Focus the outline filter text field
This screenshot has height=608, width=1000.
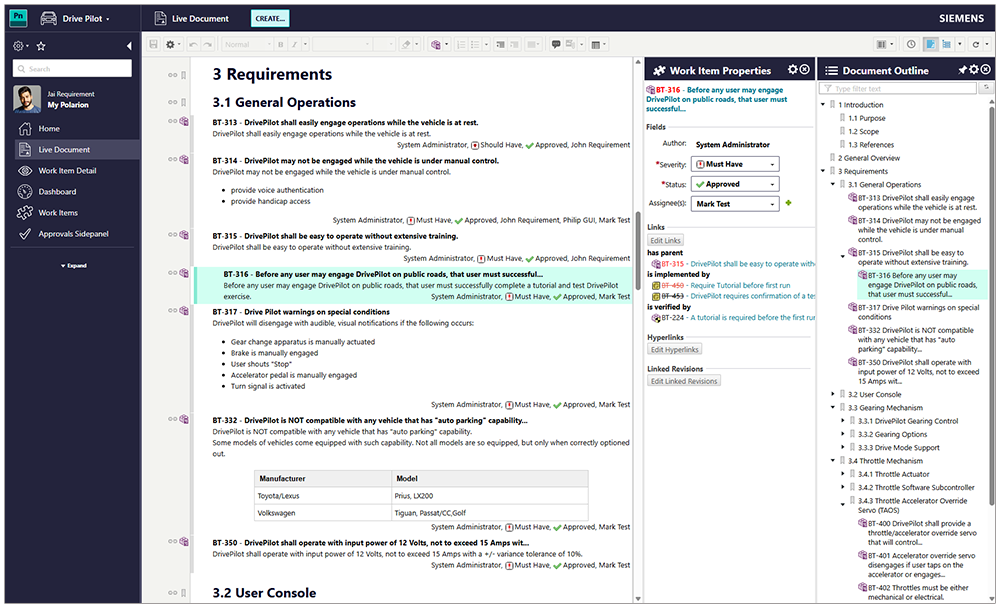(900, 88)
